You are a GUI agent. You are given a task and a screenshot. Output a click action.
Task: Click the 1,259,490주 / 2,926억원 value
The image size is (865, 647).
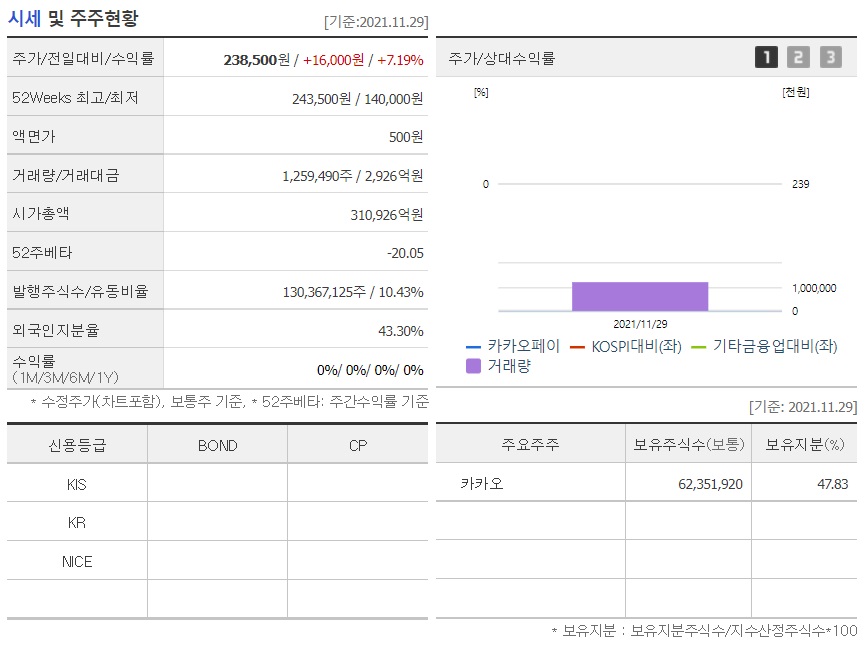pyautogui.click(x=353, y=176)
